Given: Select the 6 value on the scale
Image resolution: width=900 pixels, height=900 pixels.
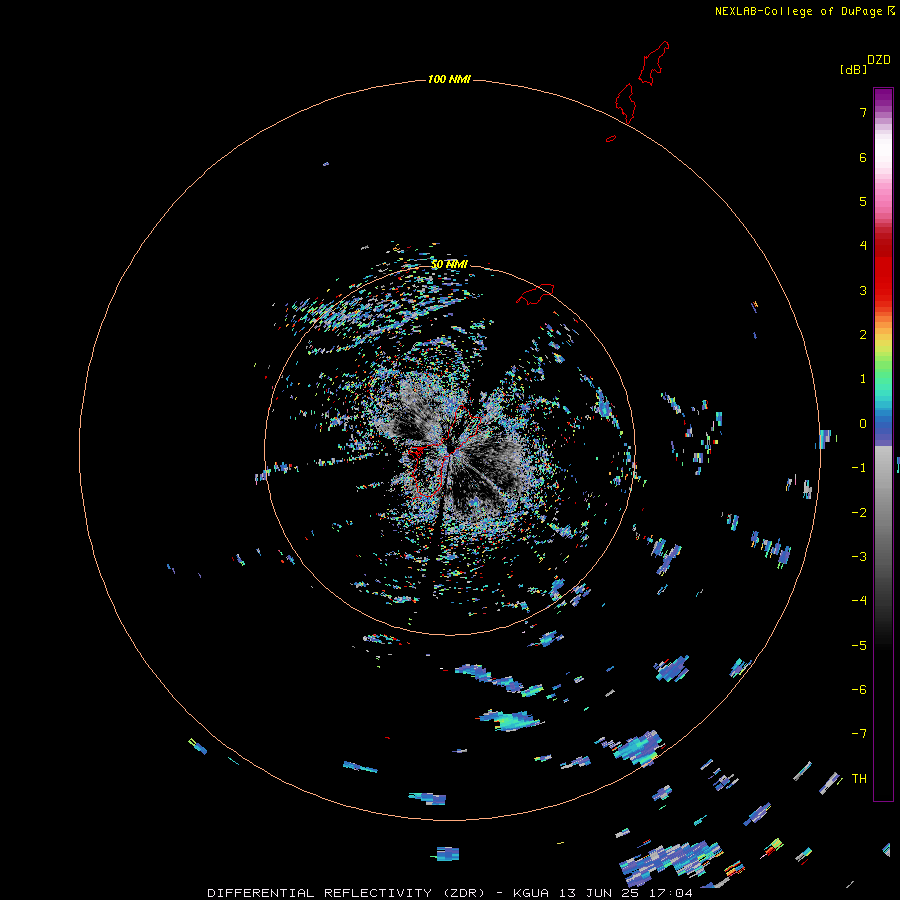Looking at the screenshot, I should pyautogui.click(x=863, y=157).
